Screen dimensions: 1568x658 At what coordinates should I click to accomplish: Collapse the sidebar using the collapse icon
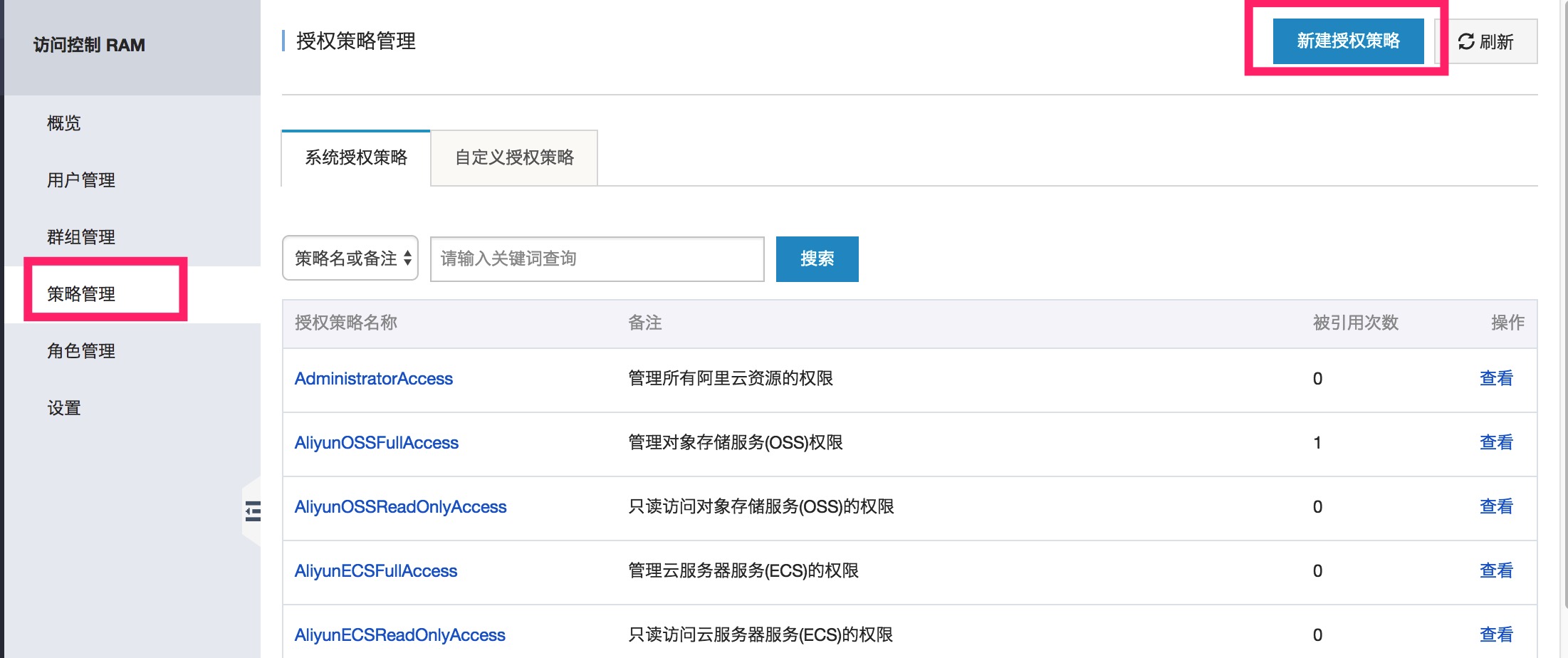click(x=253, y=511)
